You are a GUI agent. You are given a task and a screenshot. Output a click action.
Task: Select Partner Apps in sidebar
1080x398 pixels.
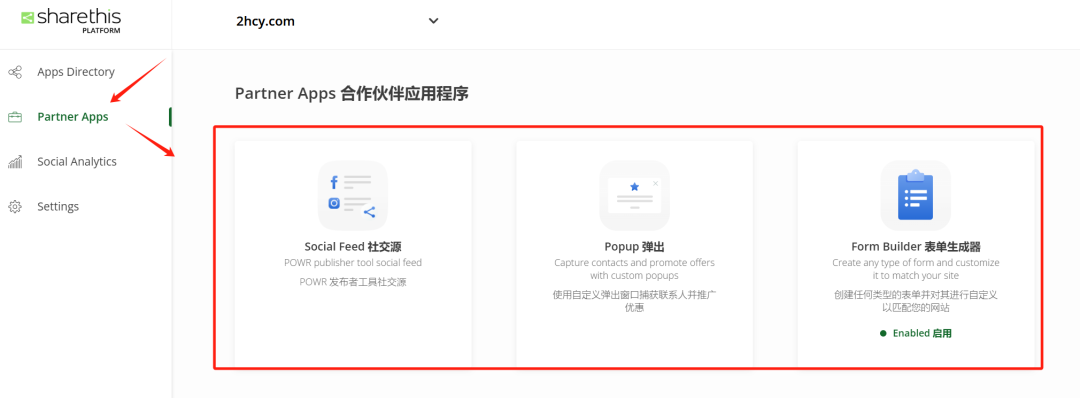pyautogui.click(x=72, y=117)
